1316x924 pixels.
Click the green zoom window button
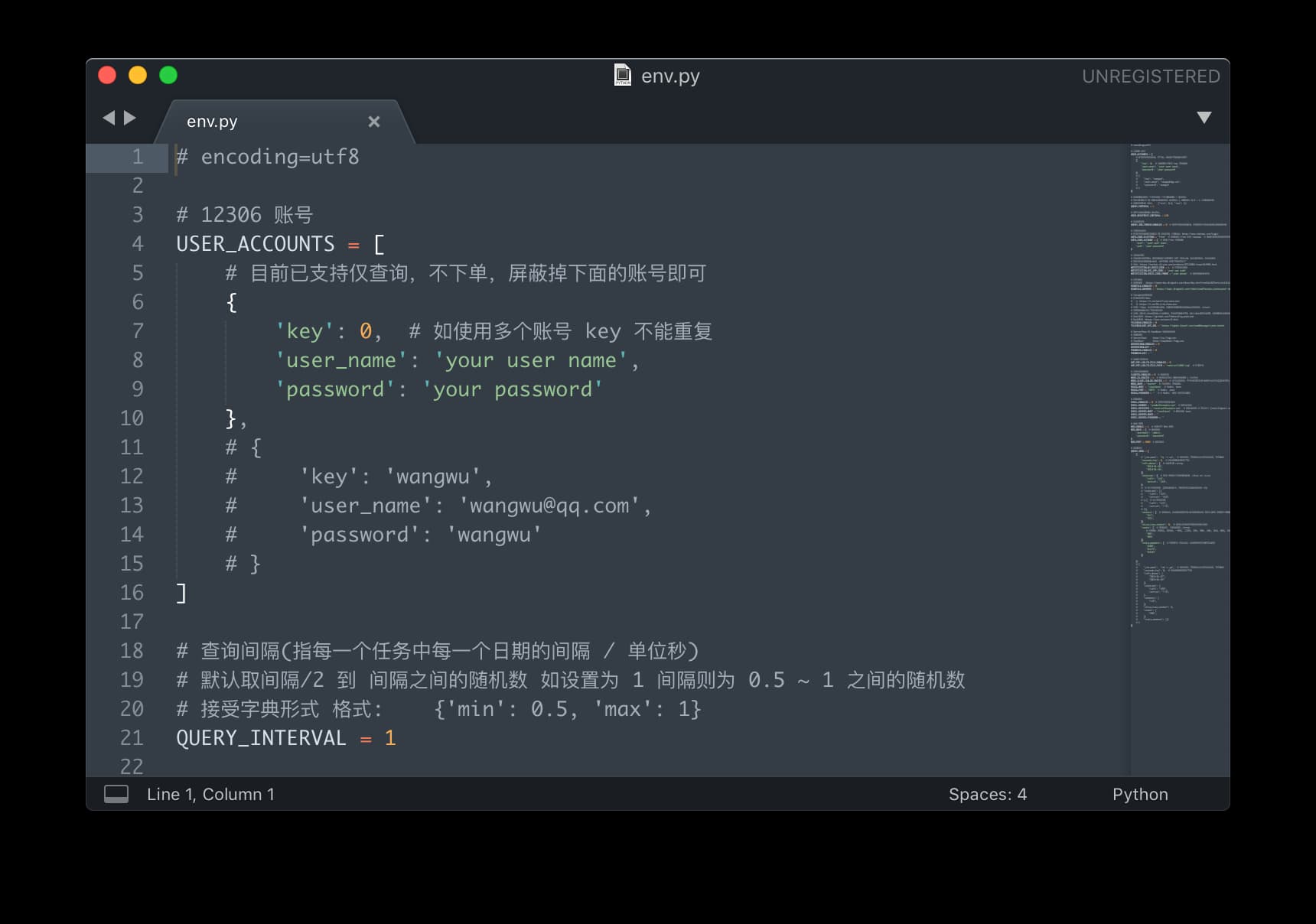tap(168, 75)
